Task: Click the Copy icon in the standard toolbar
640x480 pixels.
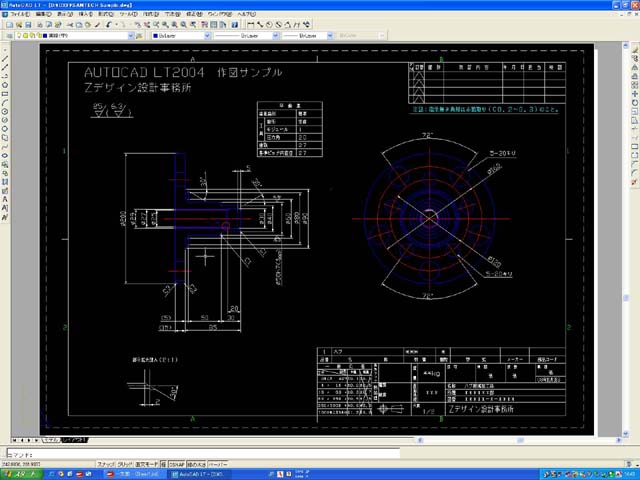Action: pos(79,25)
